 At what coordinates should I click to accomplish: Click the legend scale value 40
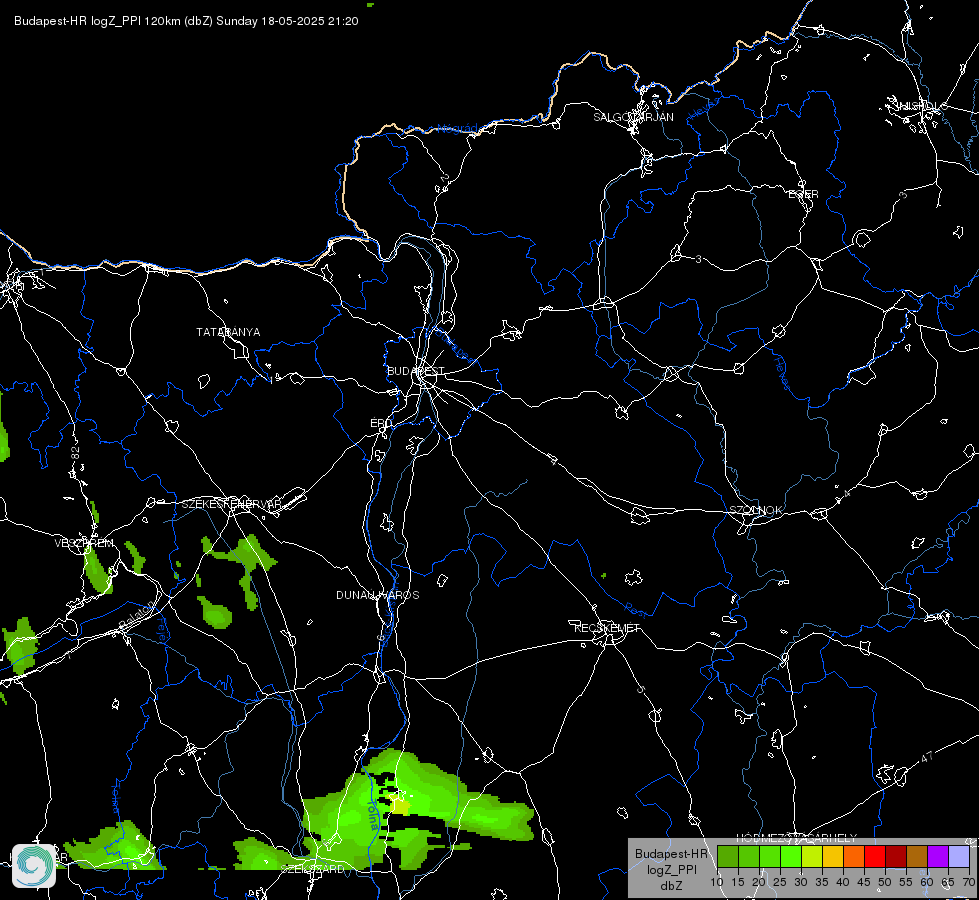click(843, 882)
